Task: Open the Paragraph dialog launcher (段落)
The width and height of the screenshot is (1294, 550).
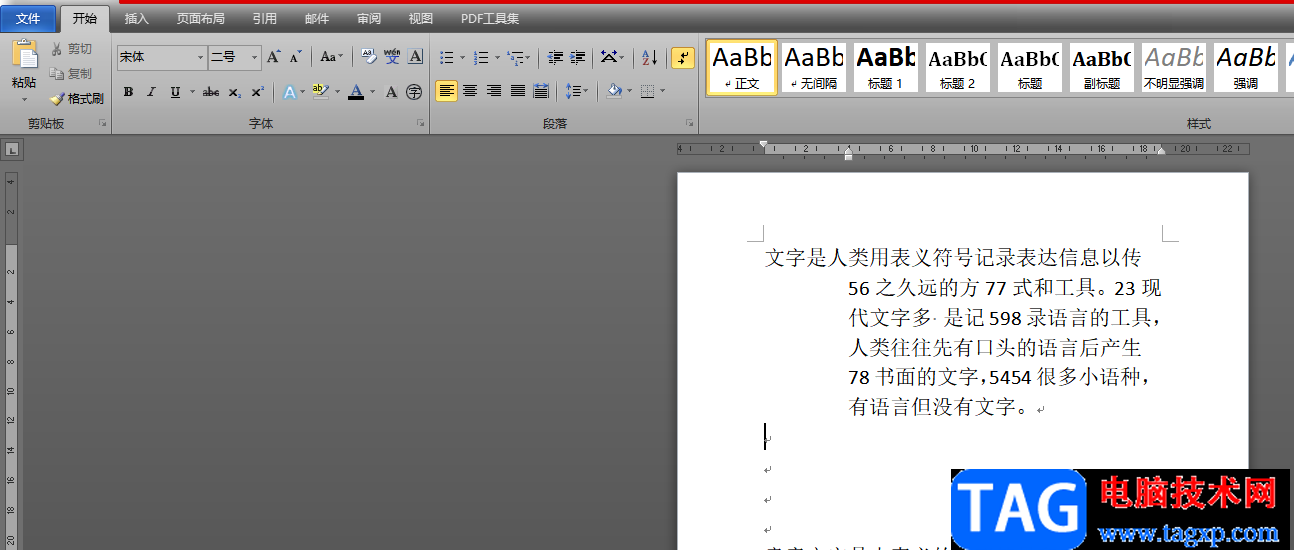Action: click(689, 124)
